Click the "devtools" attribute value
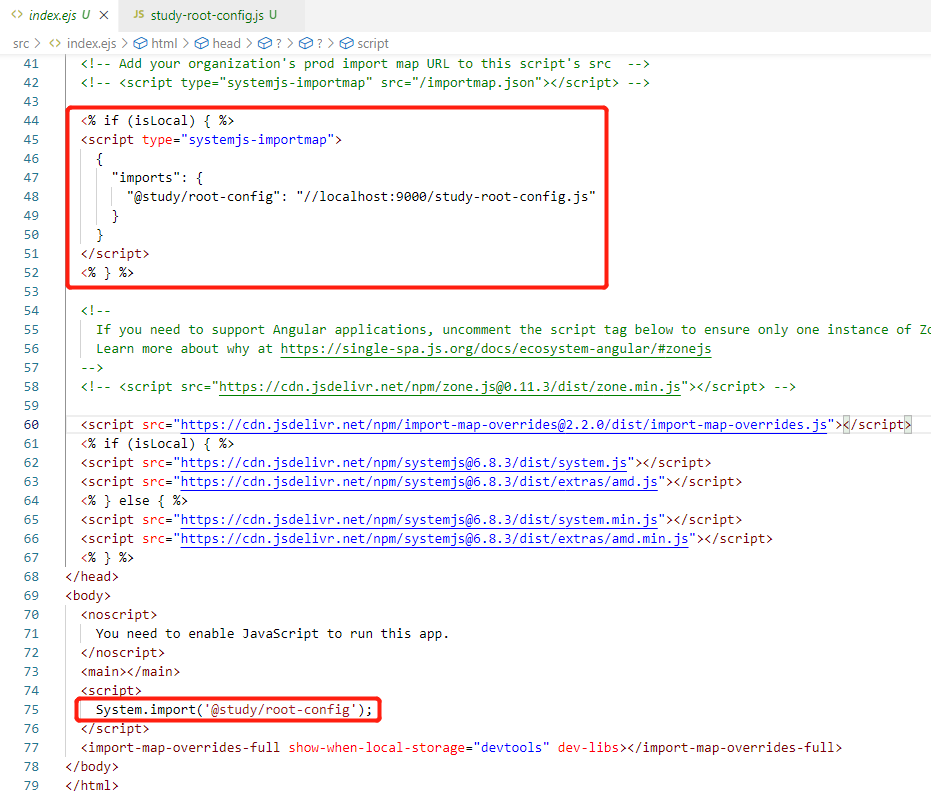Screen dimensions: 931x799 (x=511, y=747)
